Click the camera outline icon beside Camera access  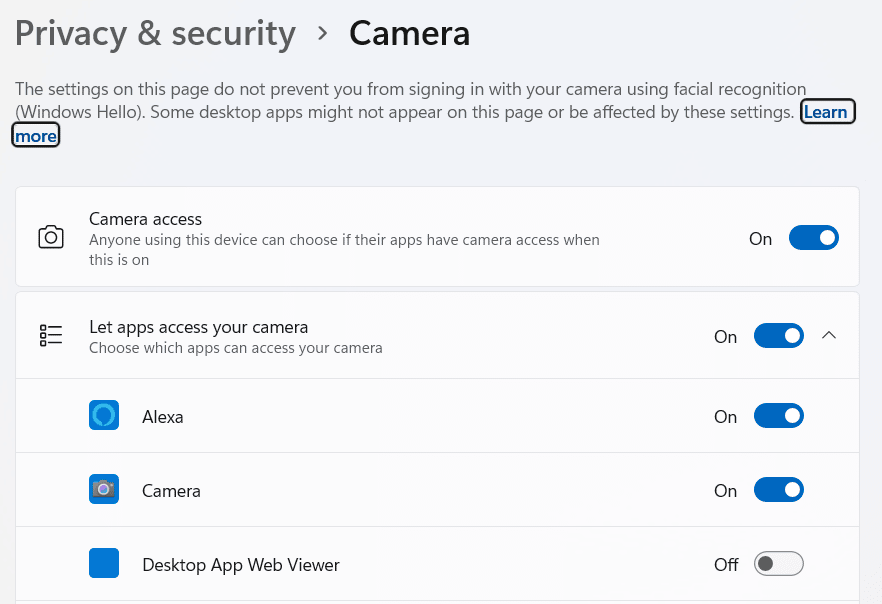click(51, 237)
